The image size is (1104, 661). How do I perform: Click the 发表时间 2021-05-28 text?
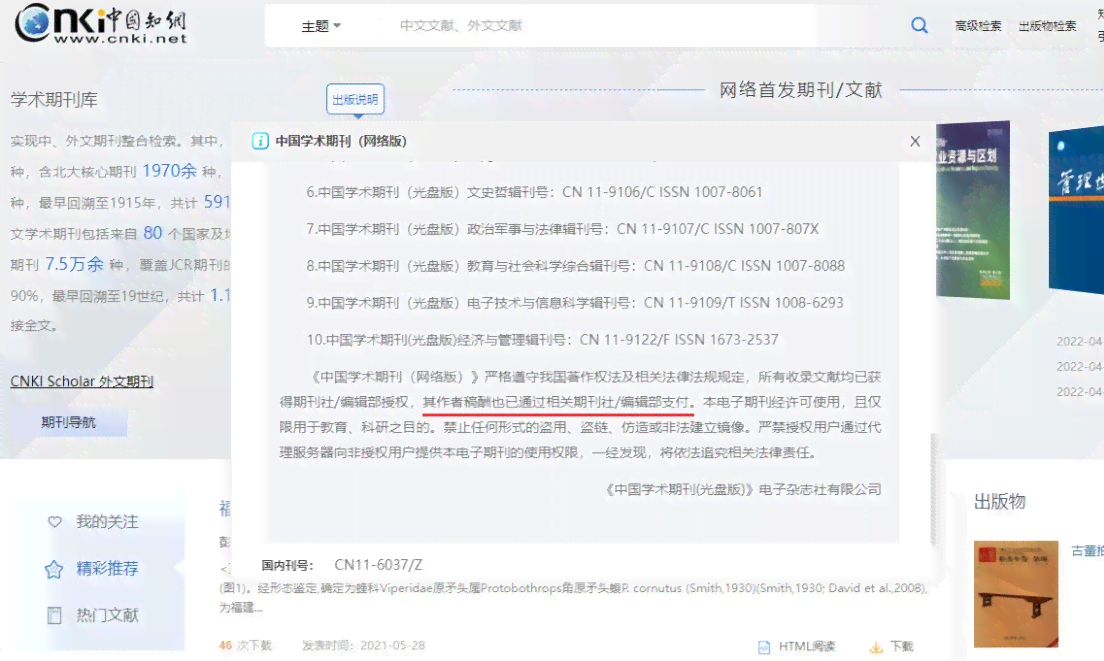point(364,646)
